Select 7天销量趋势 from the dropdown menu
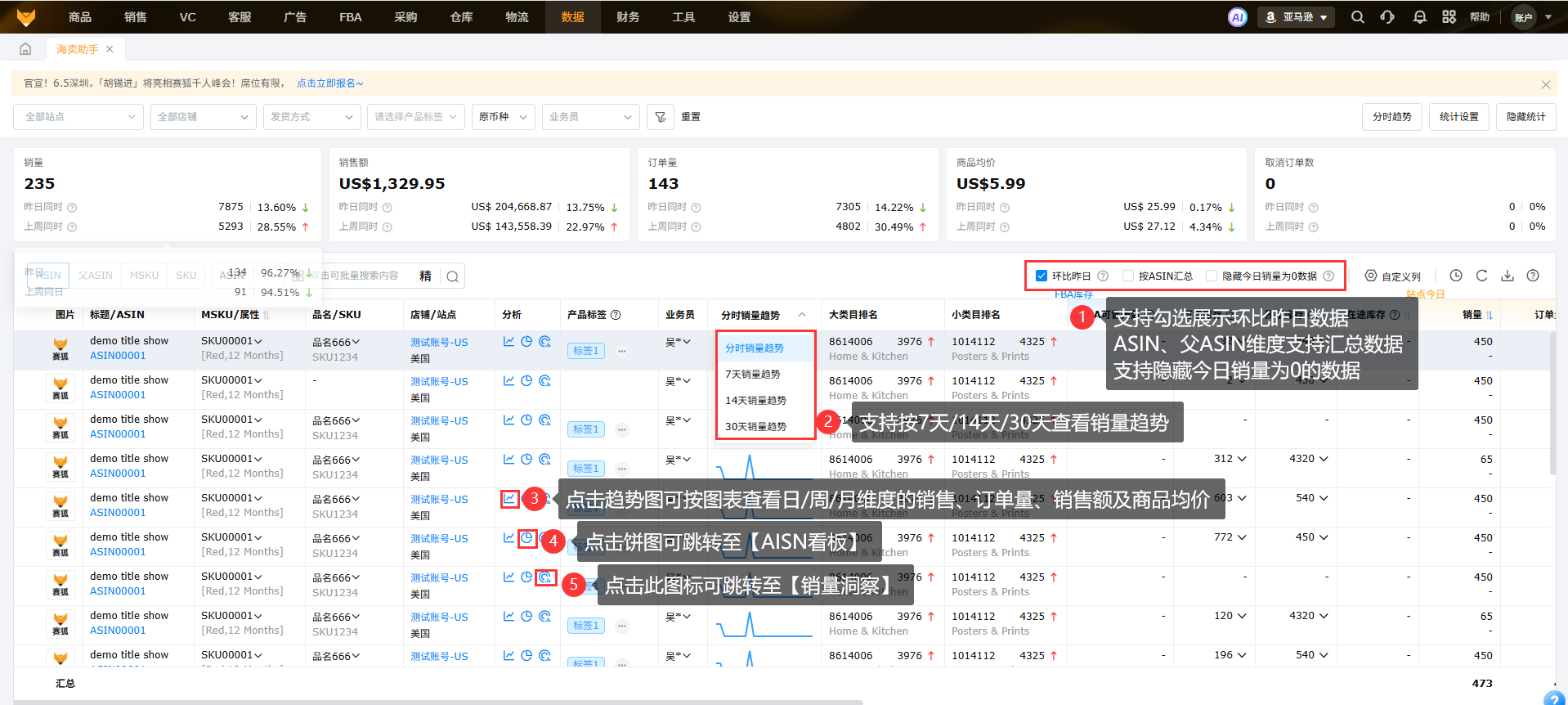 tap(753, 375)
